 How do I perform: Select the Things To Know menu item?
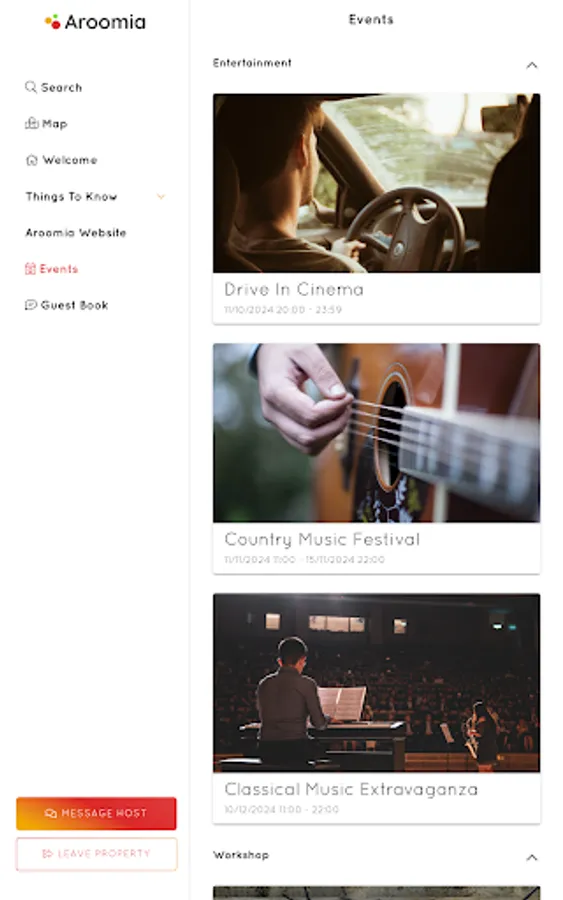click(x=71, y=197)
